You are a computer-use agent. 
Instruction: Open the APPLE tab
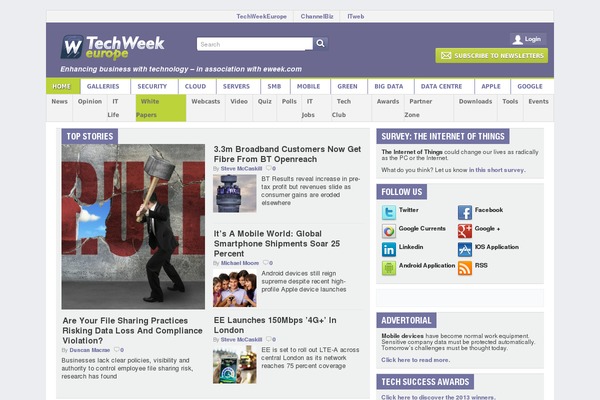click(491, 86)
